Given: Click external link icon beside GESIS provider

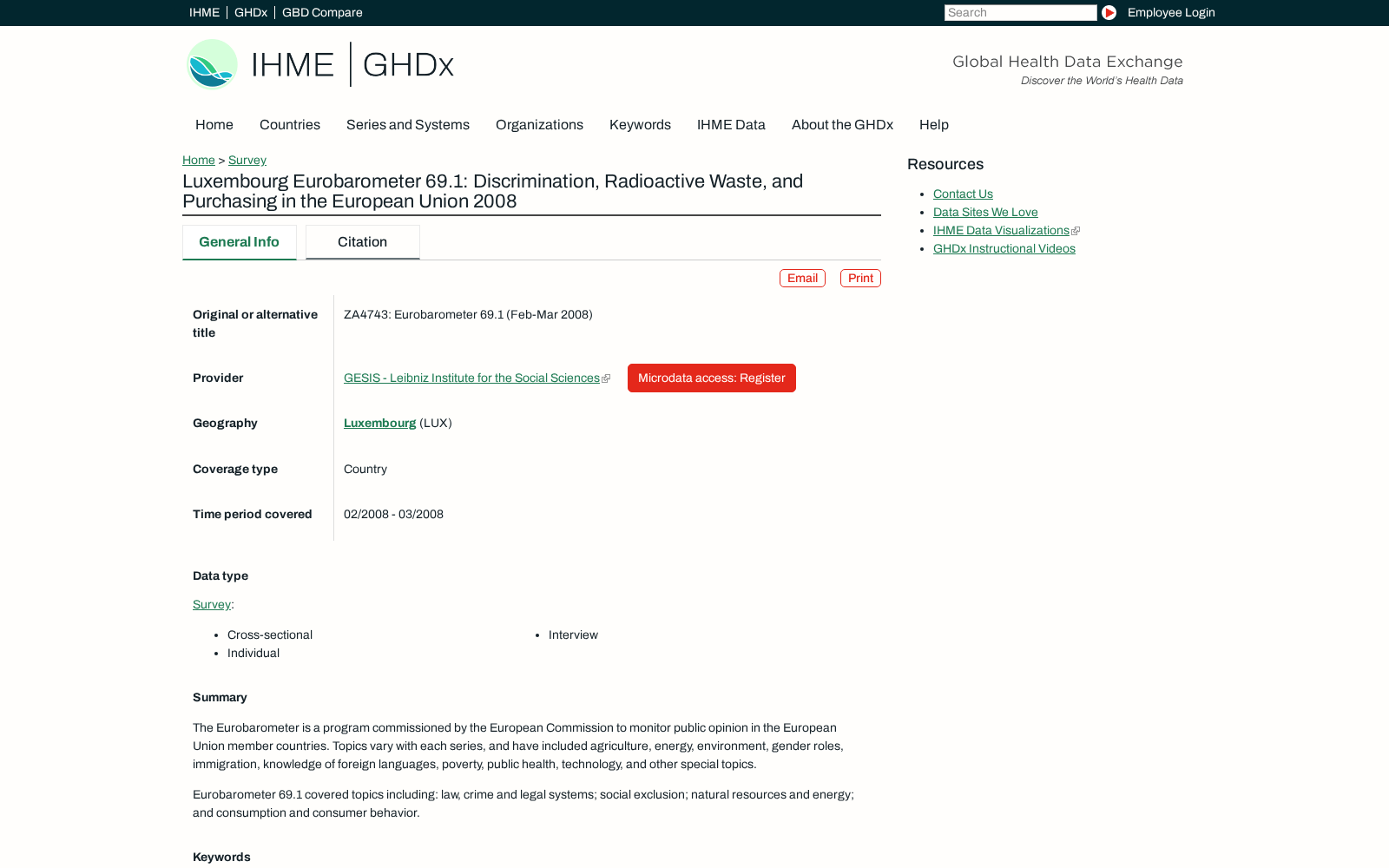Looking at the screenshot, I should click(606, 378).
